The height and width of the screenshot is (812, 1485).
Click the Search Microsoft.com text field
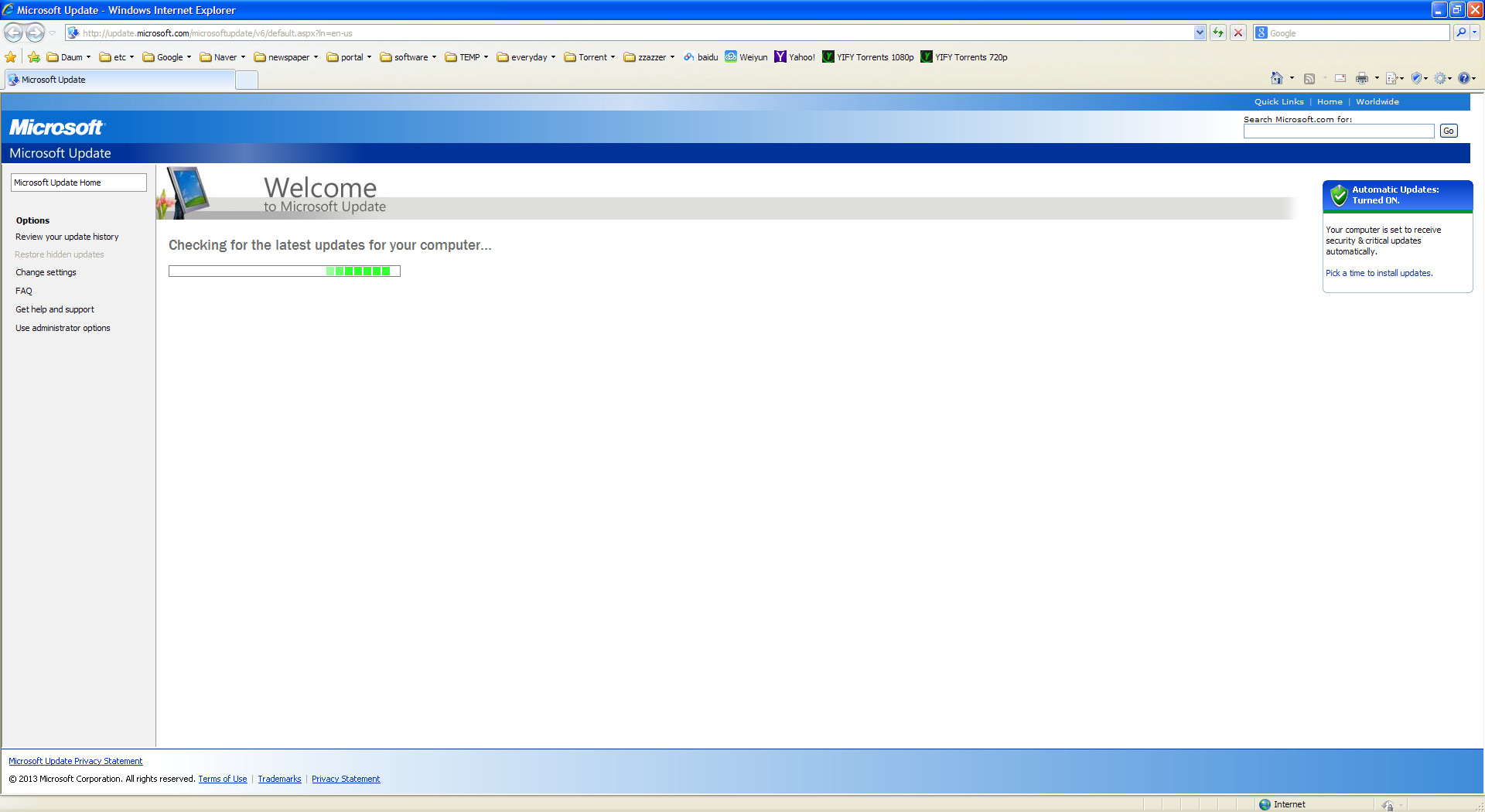click(x=1339, y=131)
